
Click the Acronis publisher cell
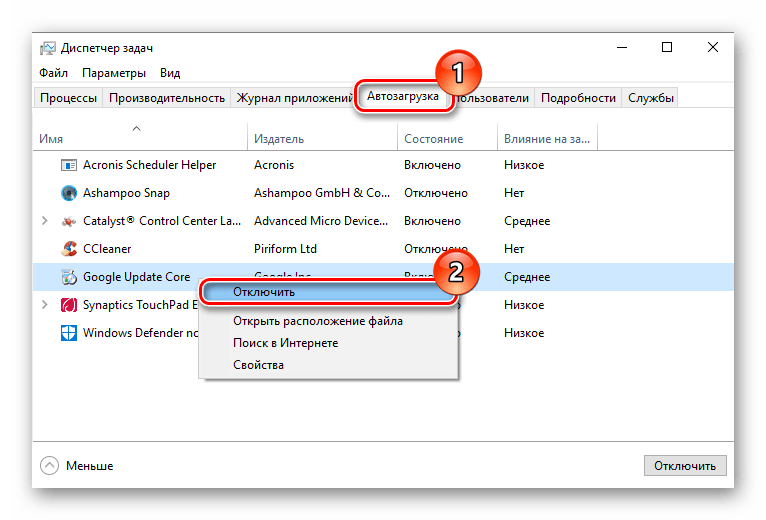click(274, 165)
